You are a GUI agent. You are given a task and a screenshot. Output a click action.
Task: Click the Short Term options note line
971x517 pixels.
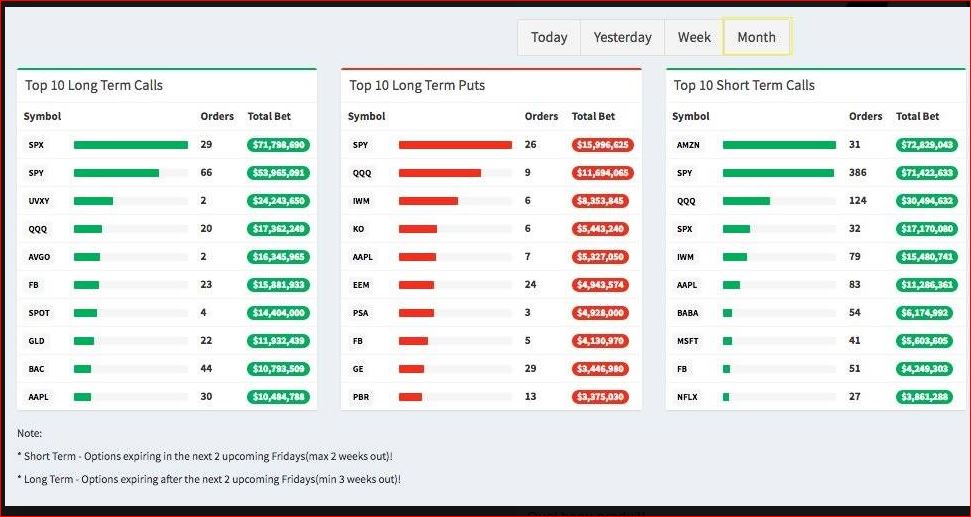point(205,456)
